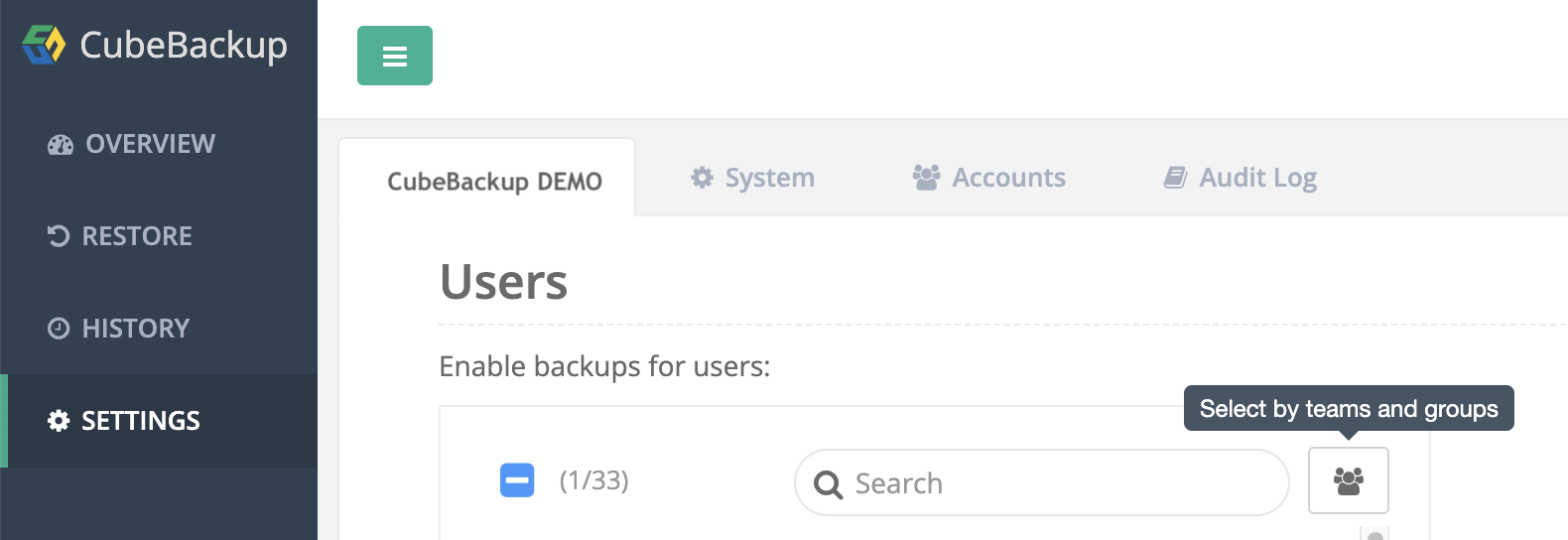The height and width of the screenshot is (540, 1568).
Task: Select the SETTINGS label in the sidebar
Action: [x=141, y=421]
